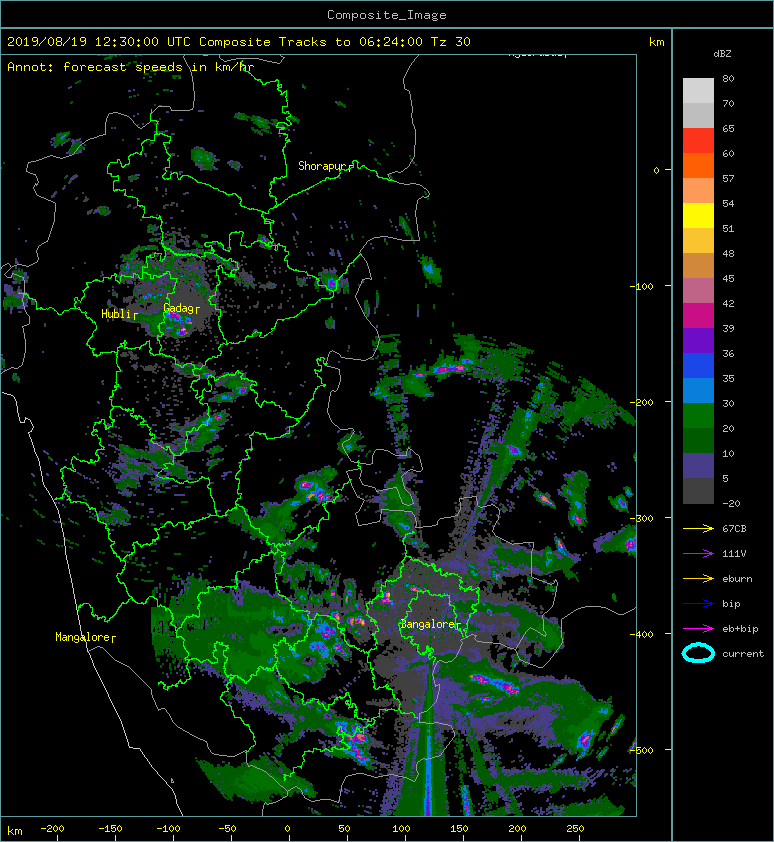The width and height of the screenshot is (774, 842).
Task: Click the Composite_Image title text
Action: (387, 15)
